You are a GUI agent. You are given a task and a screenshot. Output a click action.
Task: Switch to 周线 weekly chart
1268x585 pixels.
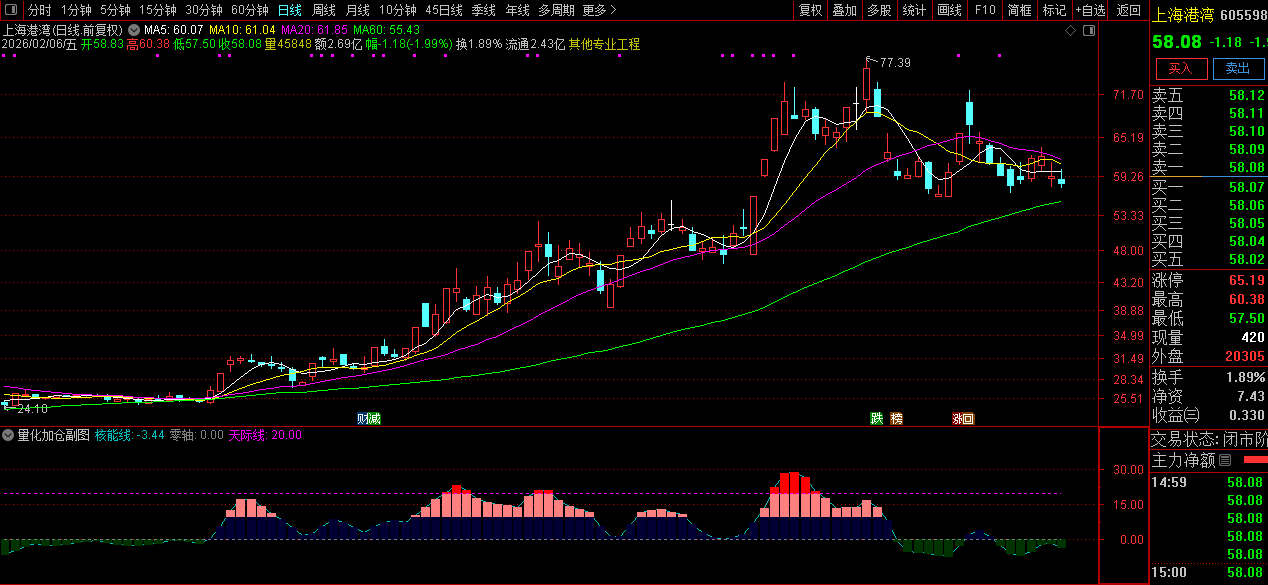click(323, 10)
